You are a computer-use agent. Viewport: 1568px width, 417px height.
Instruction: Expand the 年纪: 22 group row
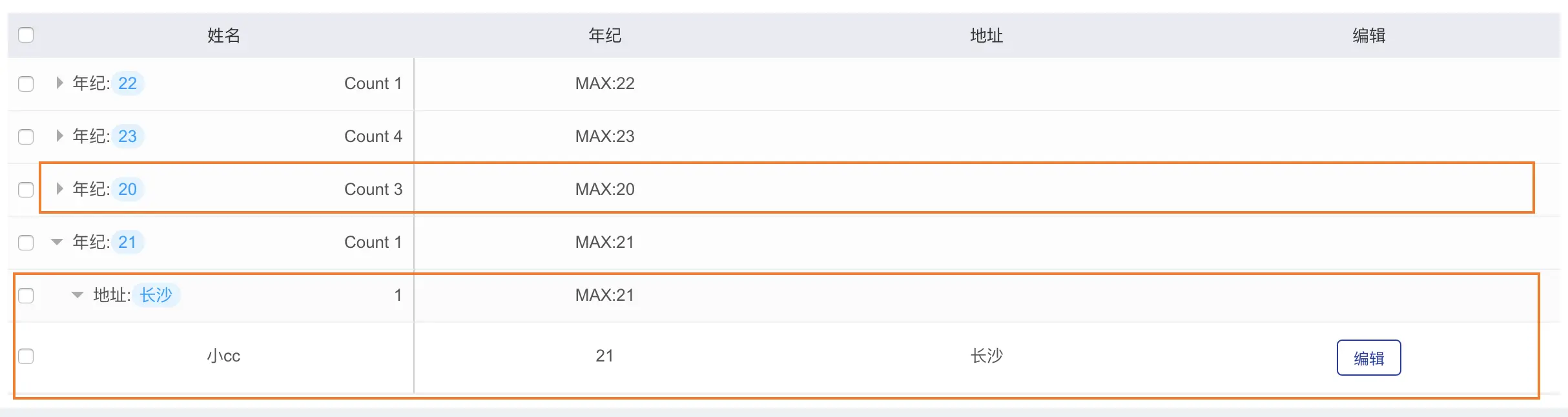(x=59, y=83)
